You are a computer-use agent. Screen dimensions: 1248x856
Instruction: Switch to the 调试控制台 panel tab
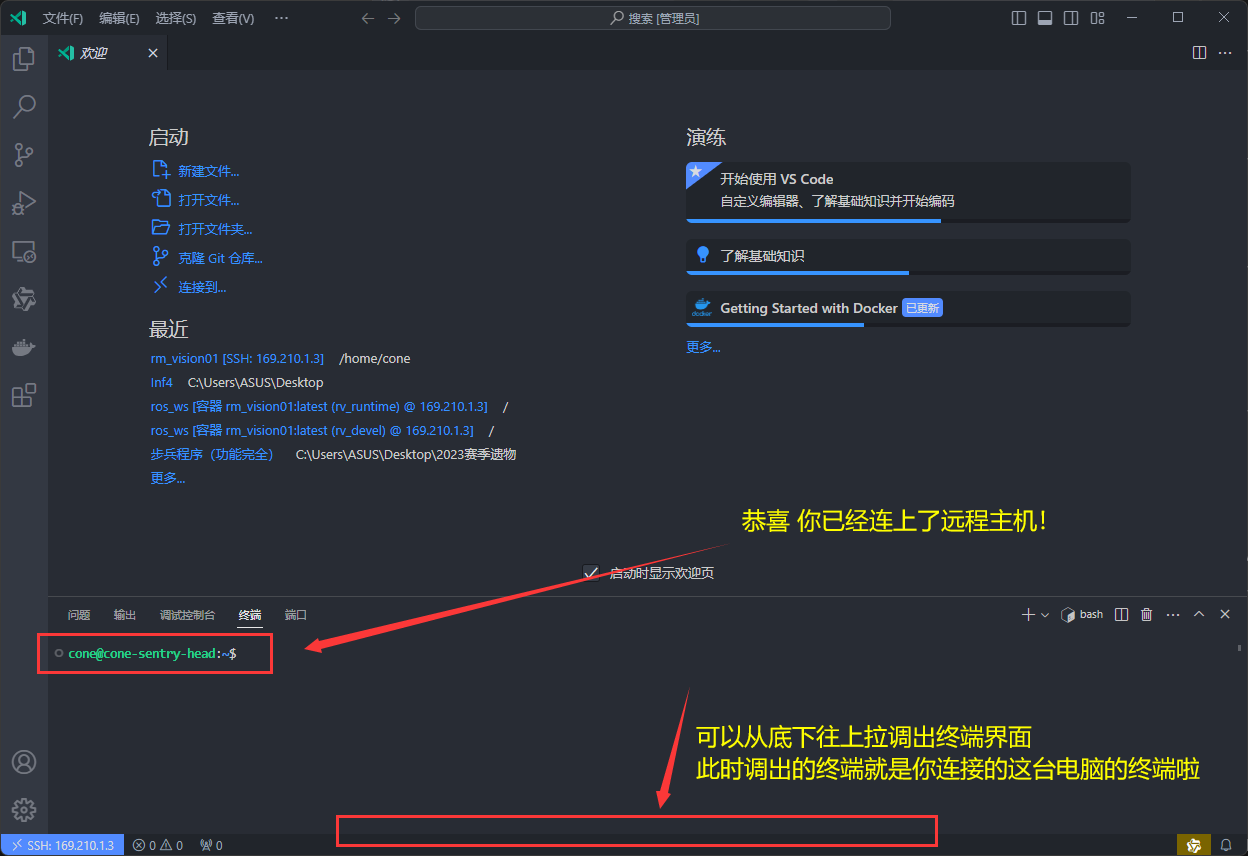coord(187,614)
